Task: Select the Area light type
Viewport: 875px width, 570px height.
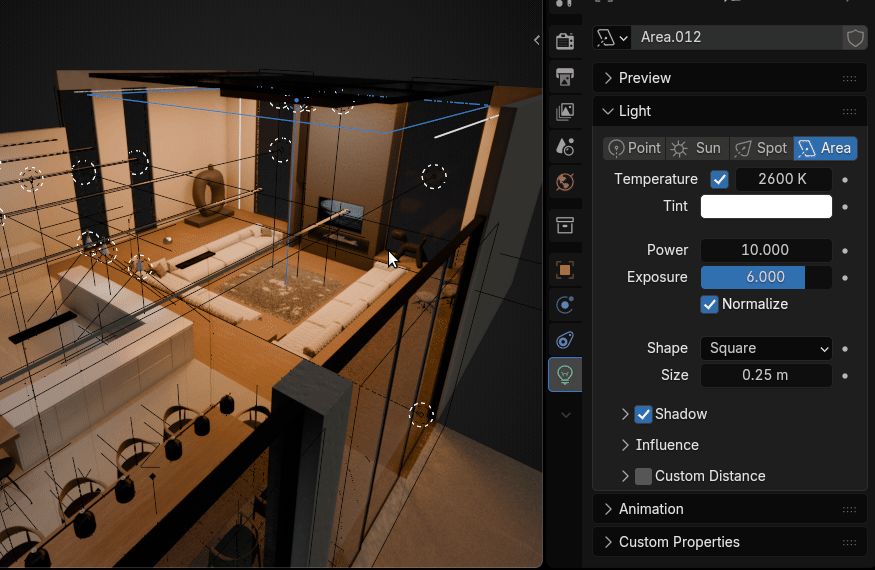Action: (825, 149)
